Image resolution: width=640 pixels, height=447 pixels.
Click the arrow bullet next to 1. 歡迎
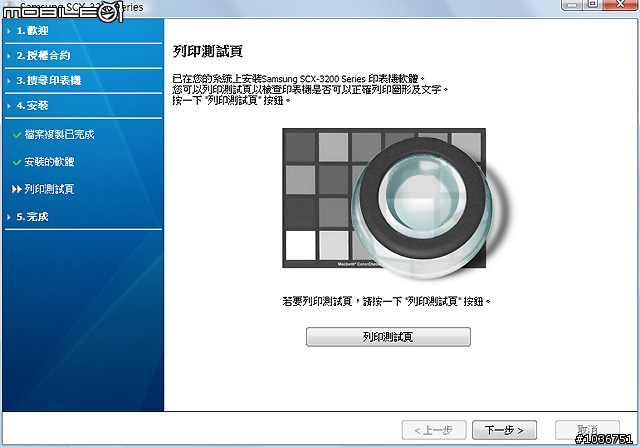pos(9,31)
